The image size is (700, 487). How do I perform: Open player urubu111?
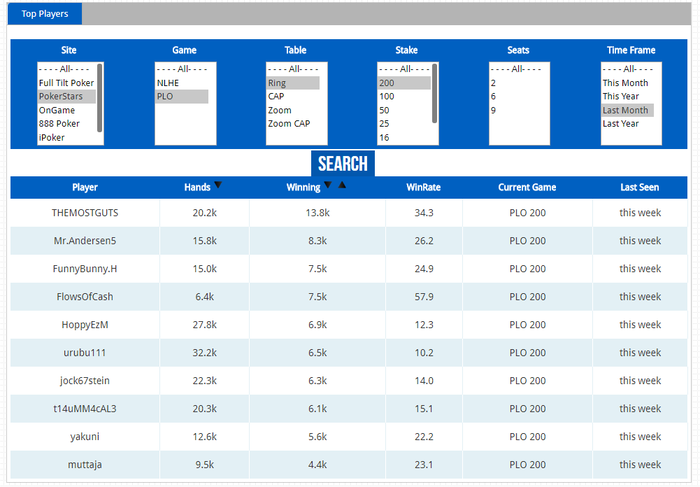(x=85, y=353)
